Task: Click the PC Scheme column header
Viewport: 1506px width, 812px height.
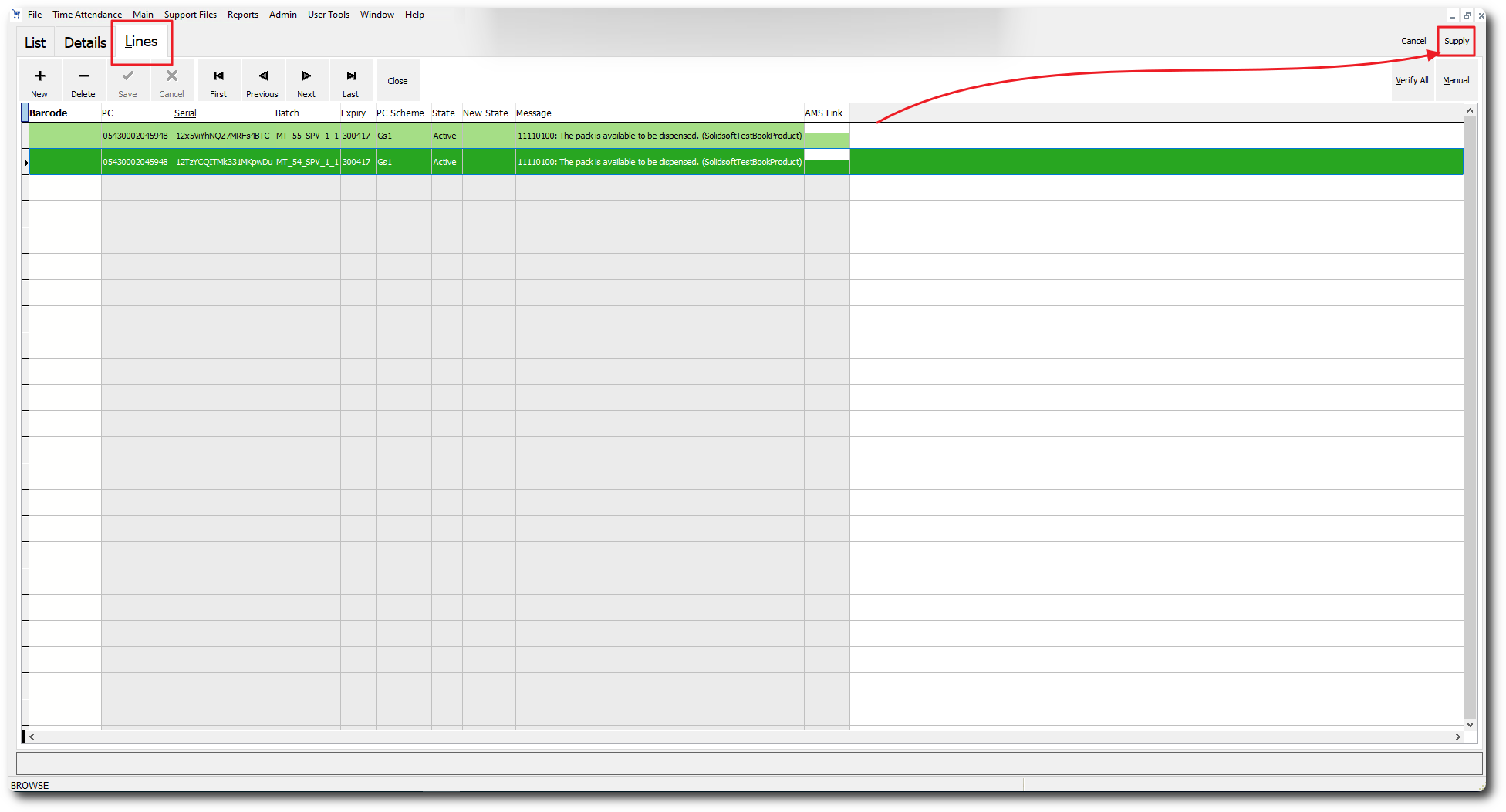Action: 404,113
